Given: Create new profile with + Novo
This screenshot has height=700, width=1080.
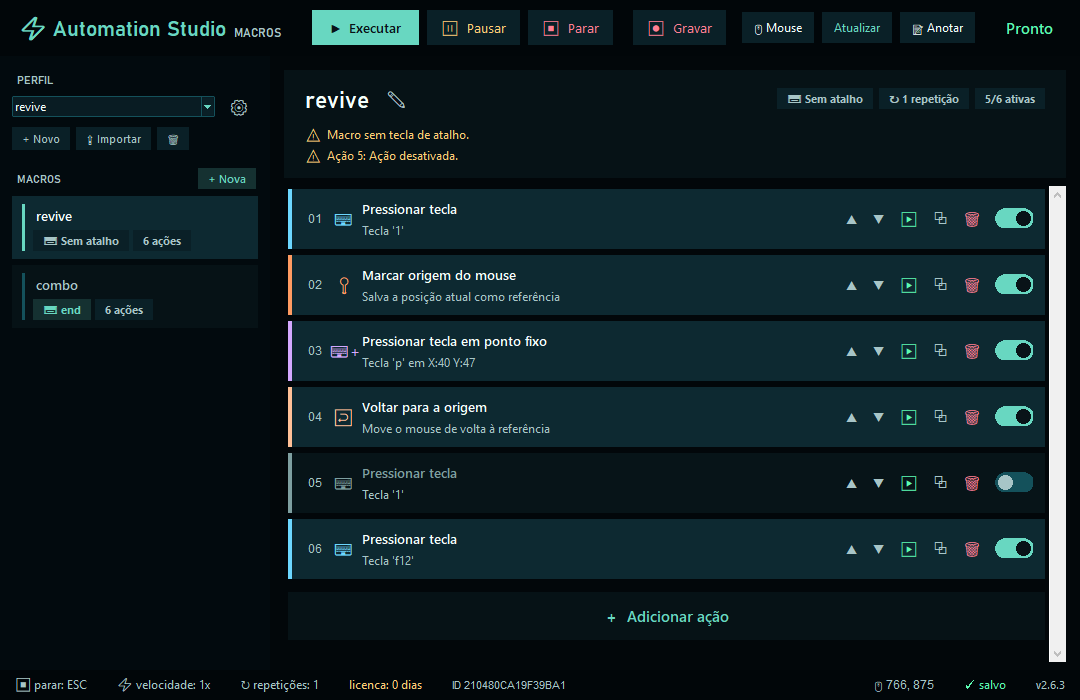Looking at the screenshot, I should coord(41,139).
